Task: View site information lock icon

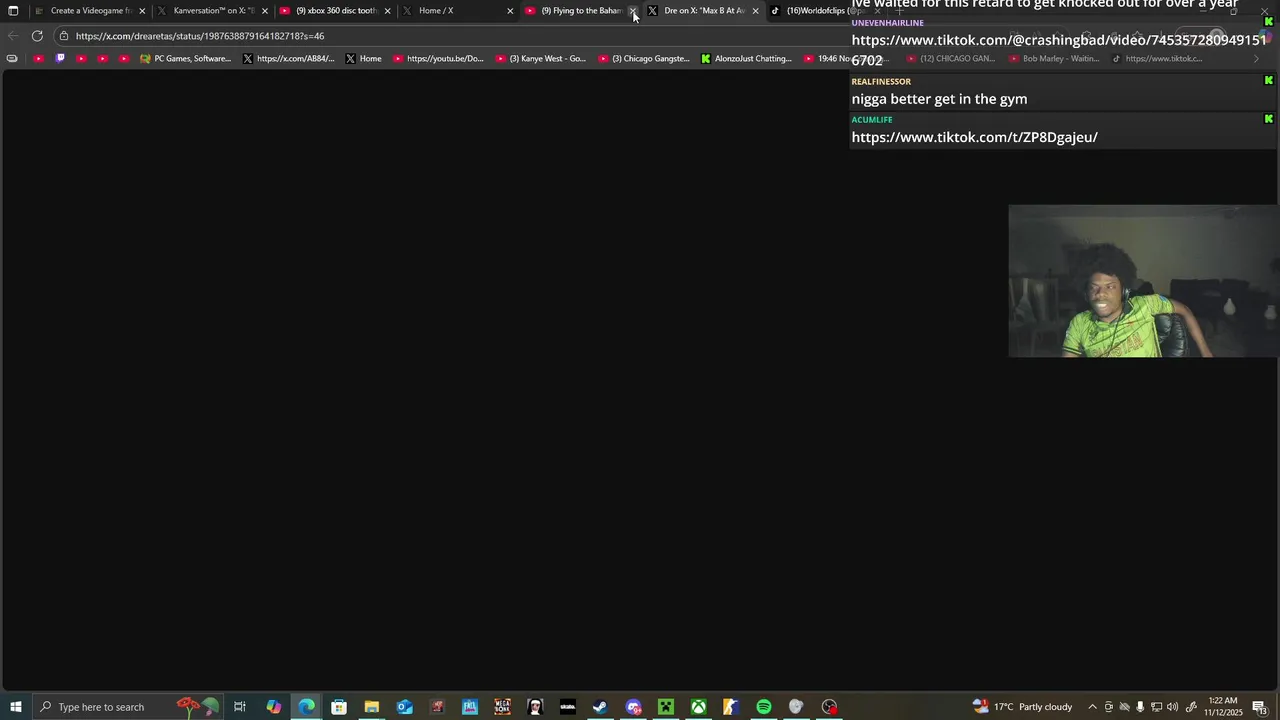Action: [63, 36]
